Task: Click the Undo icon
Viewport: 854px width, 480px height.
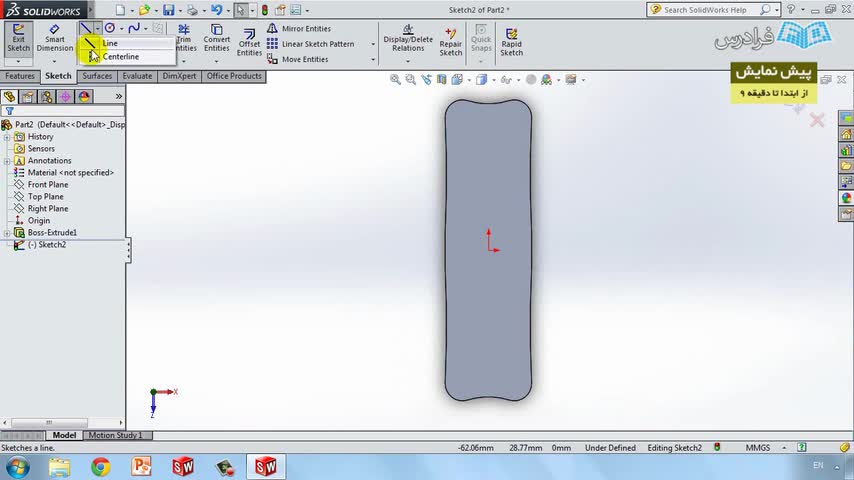Action: (216, 10)
